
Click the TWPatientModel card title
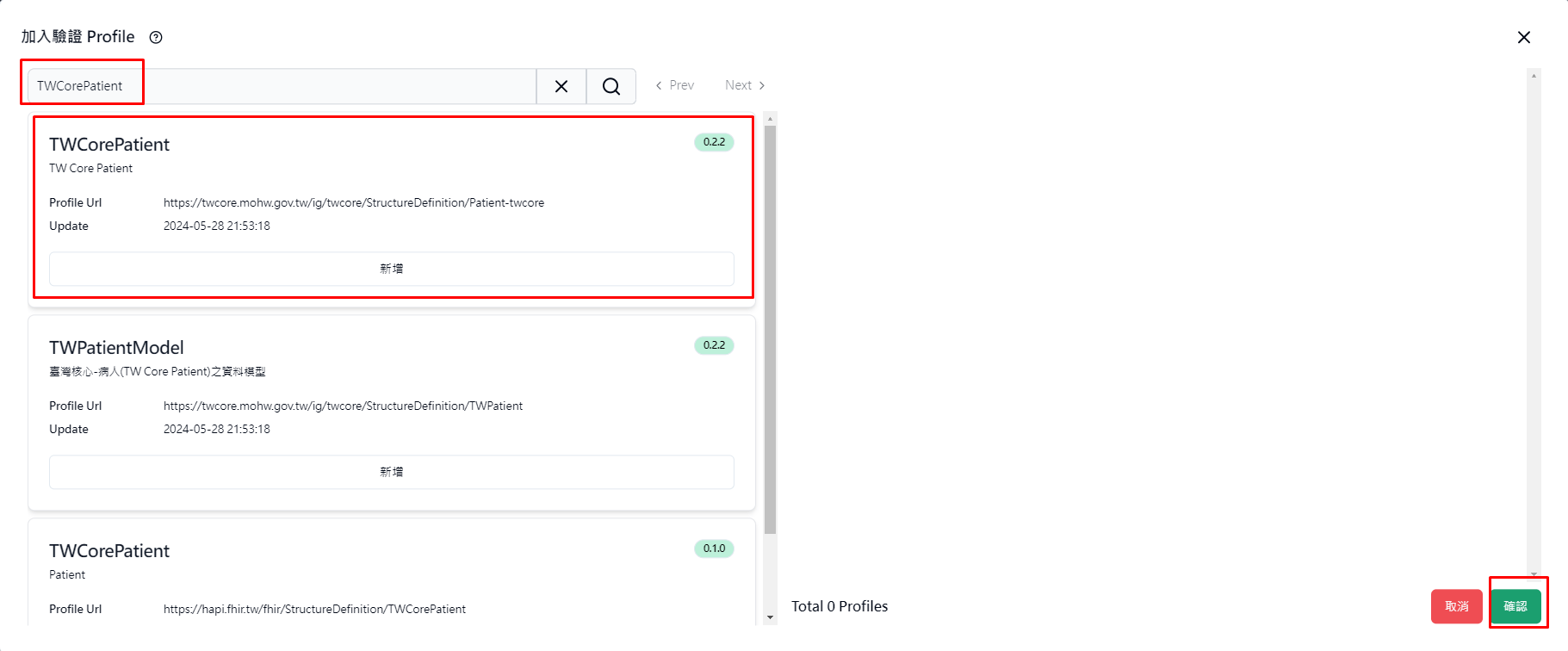tap(116, 348)
